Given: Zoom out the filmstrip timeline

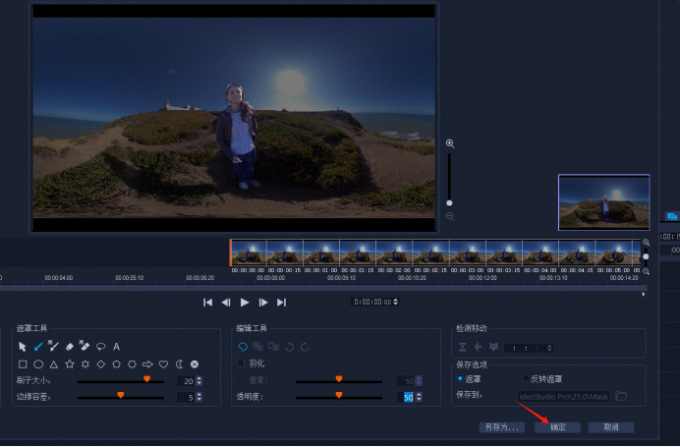Looking at the screenshot, I should (646, 272).
